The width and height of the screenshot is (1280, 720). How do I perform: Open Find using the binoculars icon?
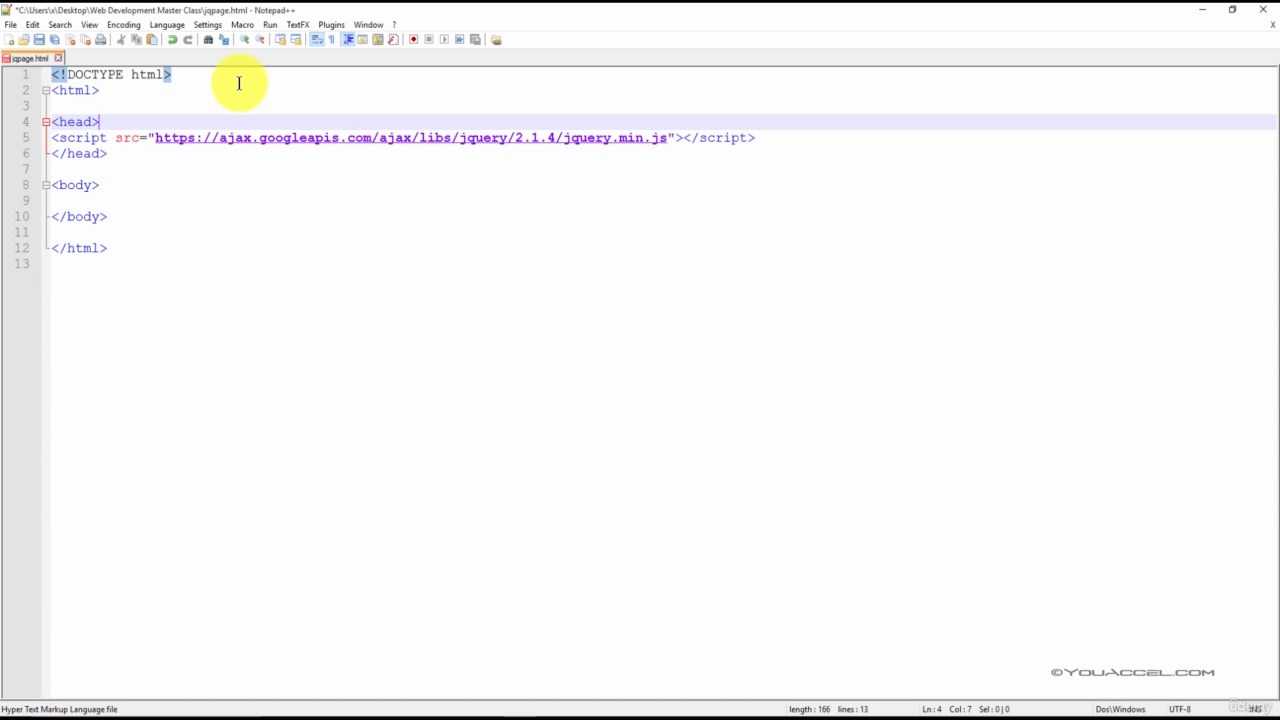(208, 40)
